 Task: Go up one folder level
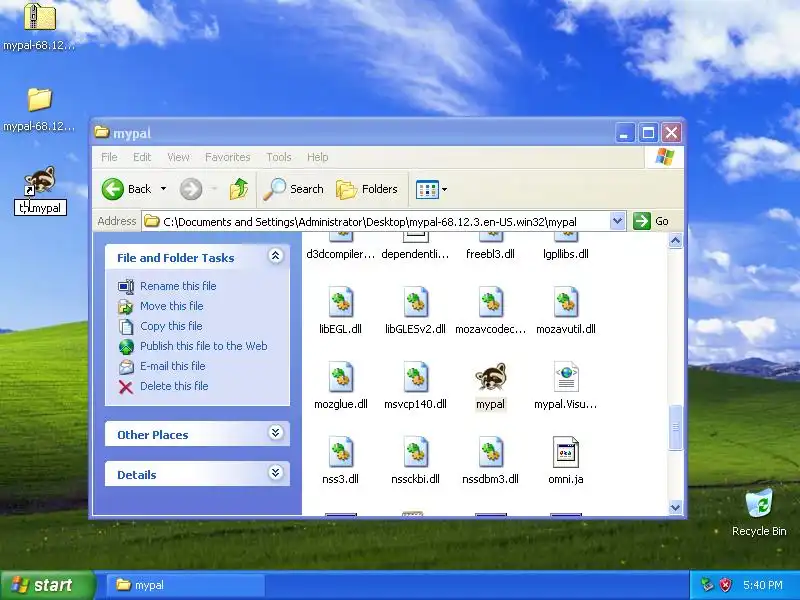coord(239,189)
